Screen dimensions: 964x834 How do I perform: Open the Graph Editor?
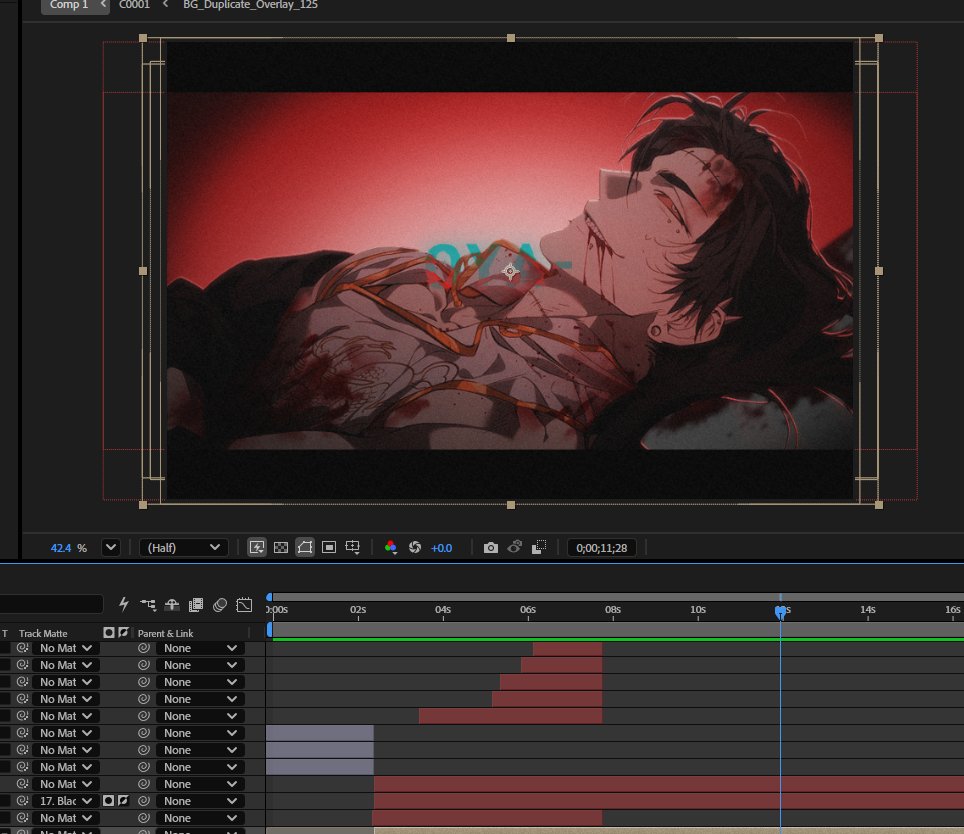(244, 605)
